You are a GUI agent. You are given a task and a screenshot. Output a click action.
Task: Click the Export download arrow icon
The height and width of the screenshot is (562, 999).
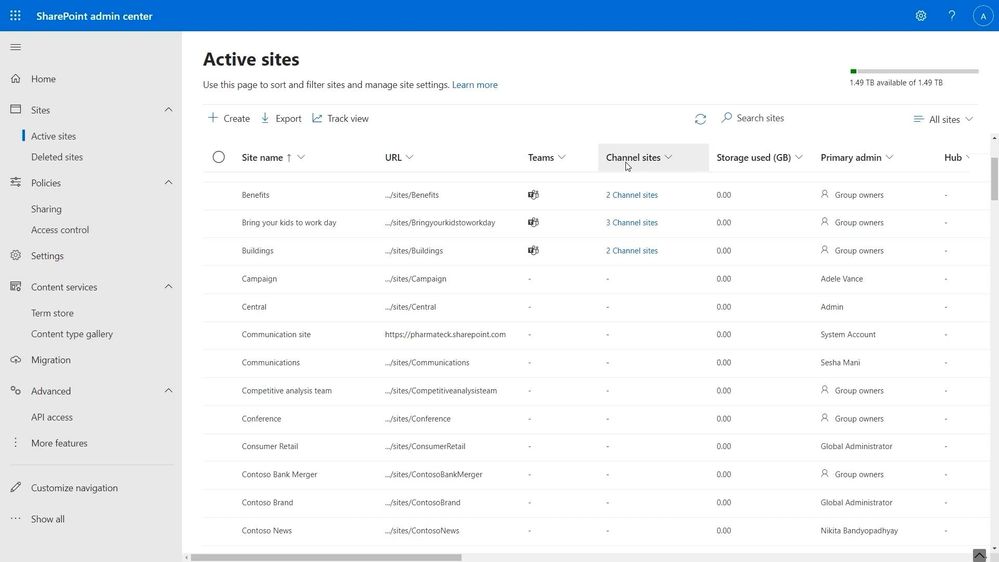point(265,118)
